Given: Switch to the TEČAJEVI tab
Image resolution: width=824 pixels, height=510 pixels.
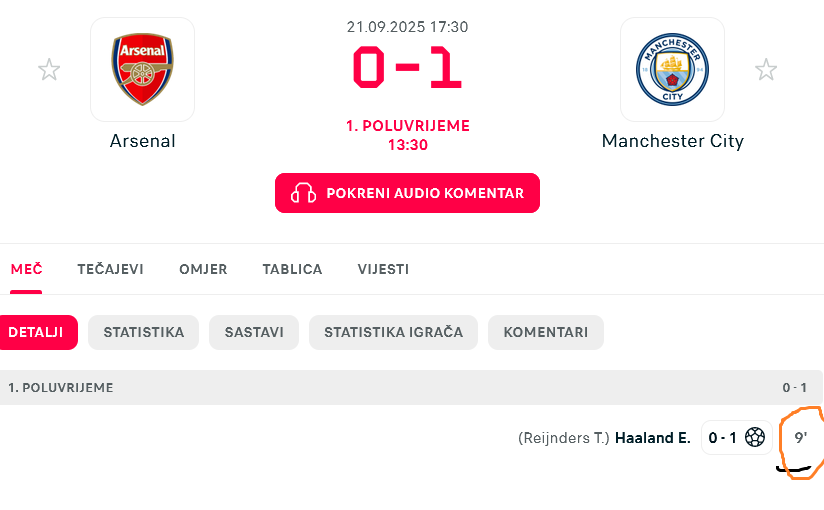Looking at the screenshot, I should (x=110, y=269).
